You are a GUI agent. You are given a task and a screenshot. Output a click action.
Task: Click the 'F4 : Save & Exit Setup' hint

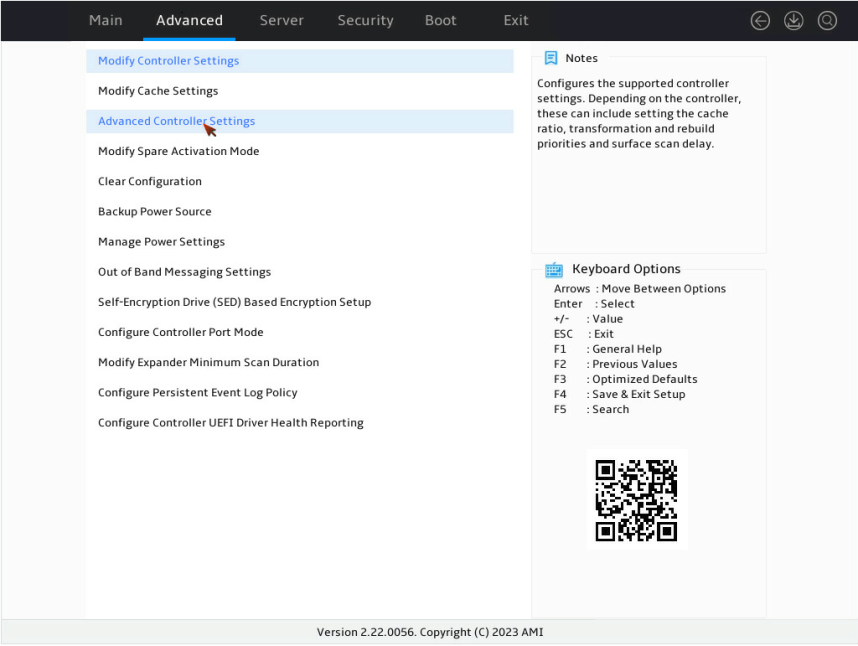(619, 394)
